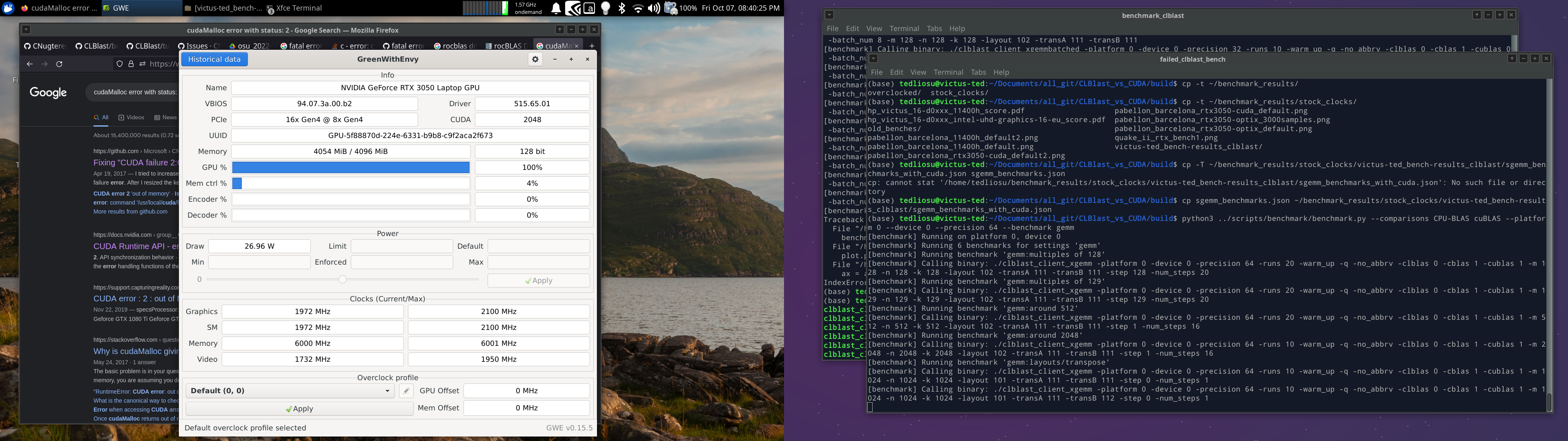The image size is (1568, 441).
Task: View Historical data in GreenWithEnvy
Action: pos(214,58)
